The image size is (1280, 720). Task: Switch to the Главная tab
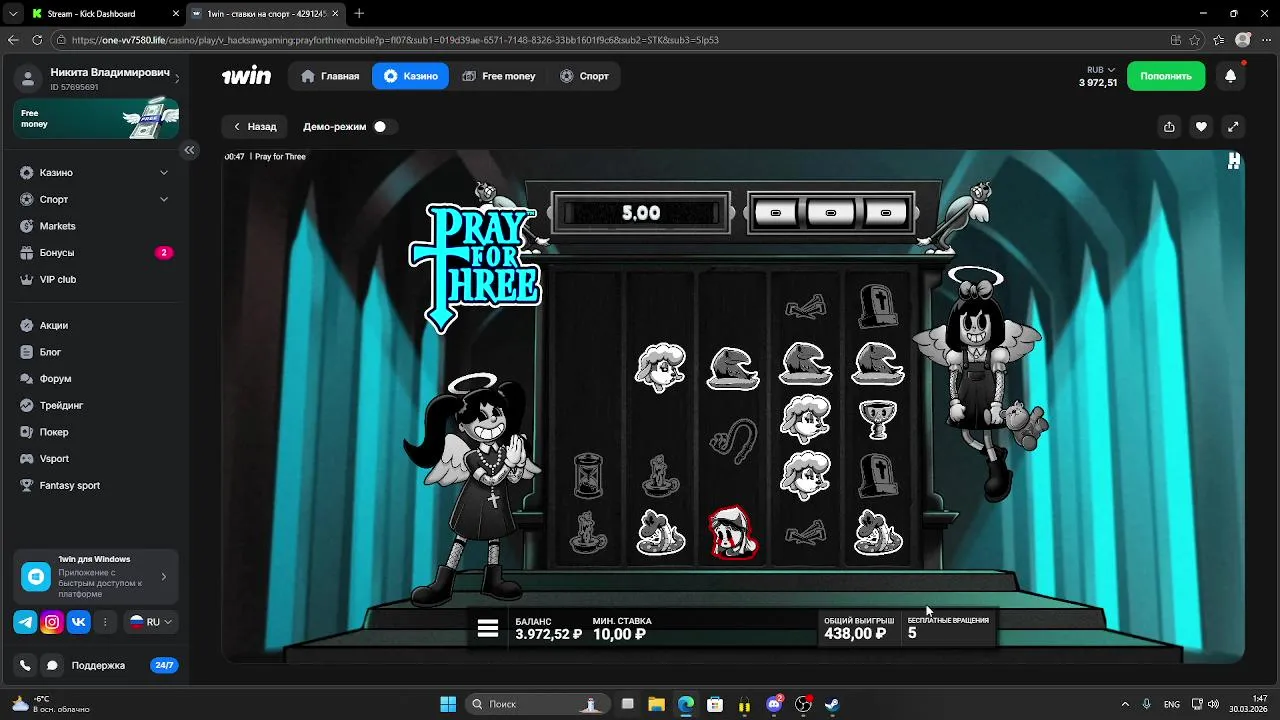[330, 76]
